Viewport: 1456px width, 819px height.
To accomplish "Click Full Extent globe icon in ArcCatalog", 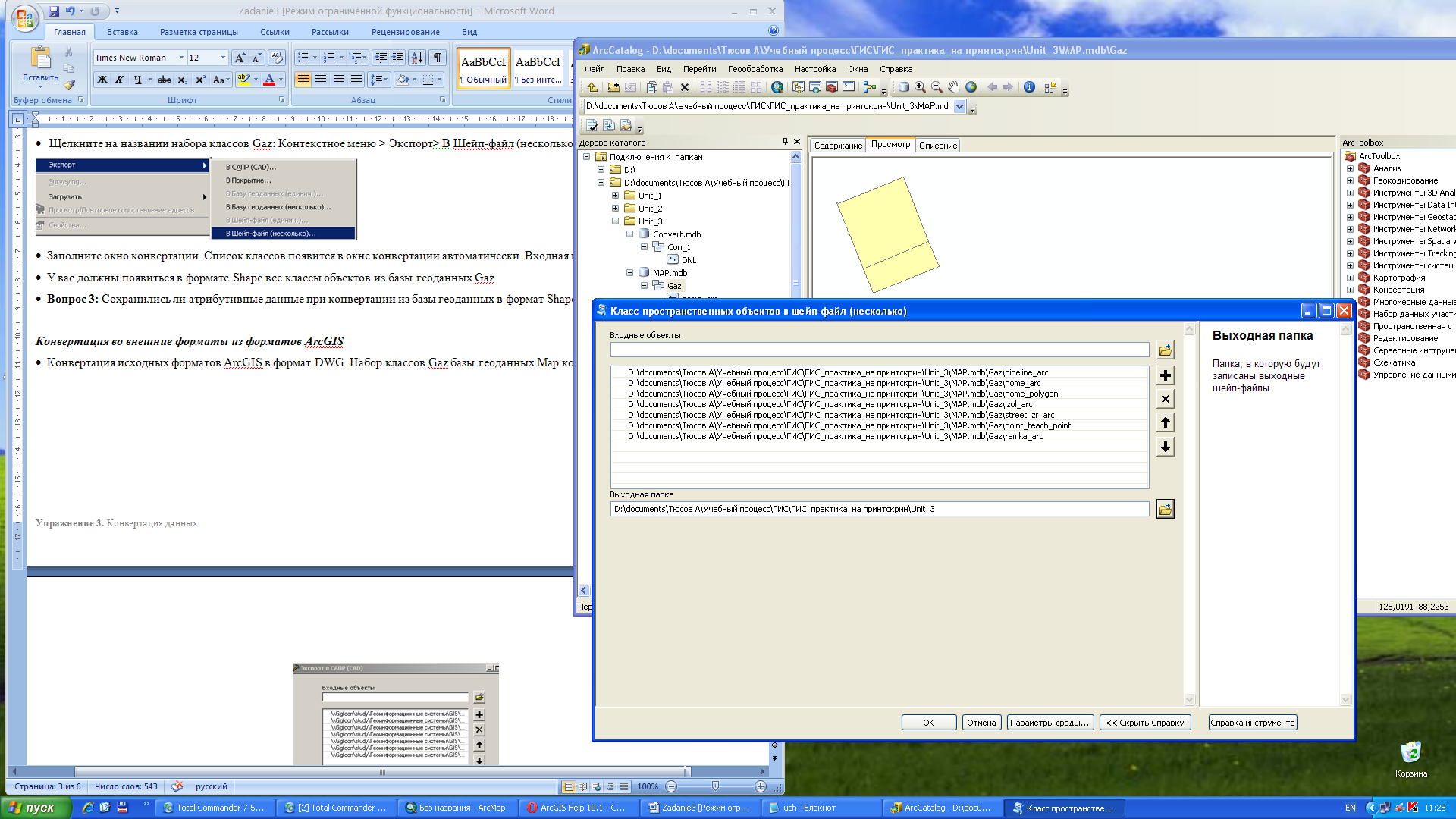I will click(x=971, y=87).
